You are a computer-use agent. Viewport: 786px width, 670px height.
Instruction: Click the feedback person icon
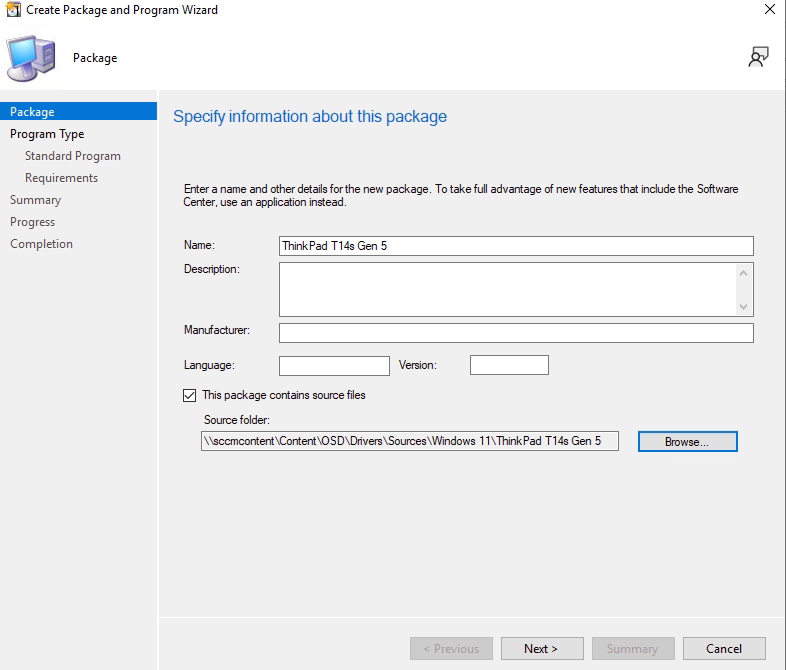coord(758,57)
